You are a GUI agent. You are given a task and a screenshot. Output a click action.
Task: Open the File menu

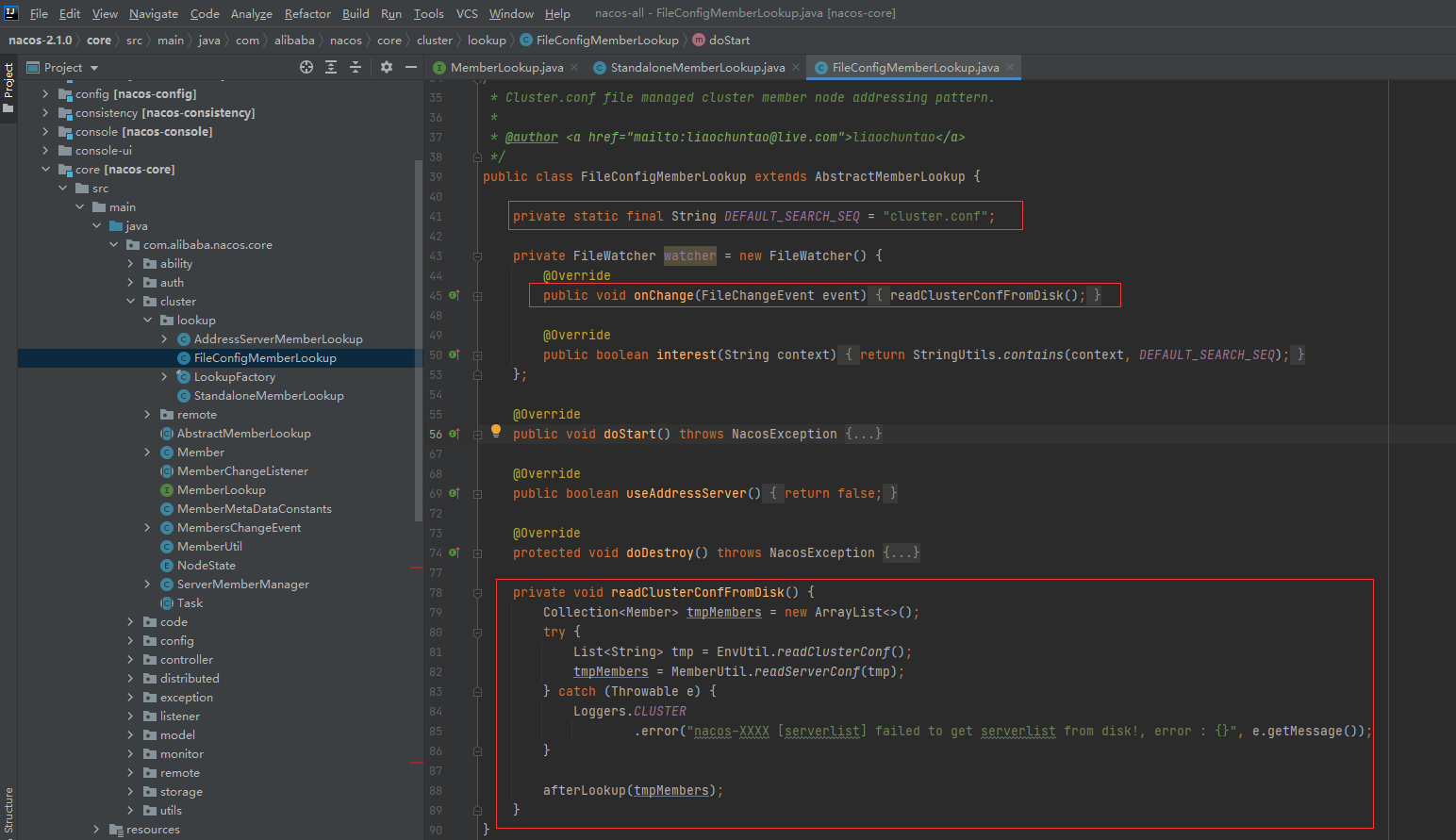pos(39,13)
